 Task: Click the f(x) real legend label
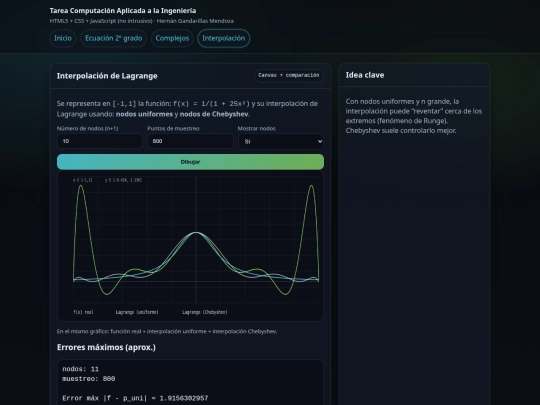tap(83, 312)
